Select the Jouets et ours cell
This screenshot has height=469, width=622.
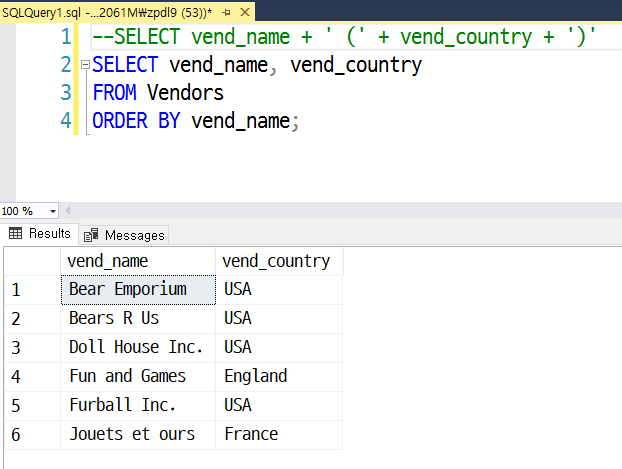[x=138, y=434]
